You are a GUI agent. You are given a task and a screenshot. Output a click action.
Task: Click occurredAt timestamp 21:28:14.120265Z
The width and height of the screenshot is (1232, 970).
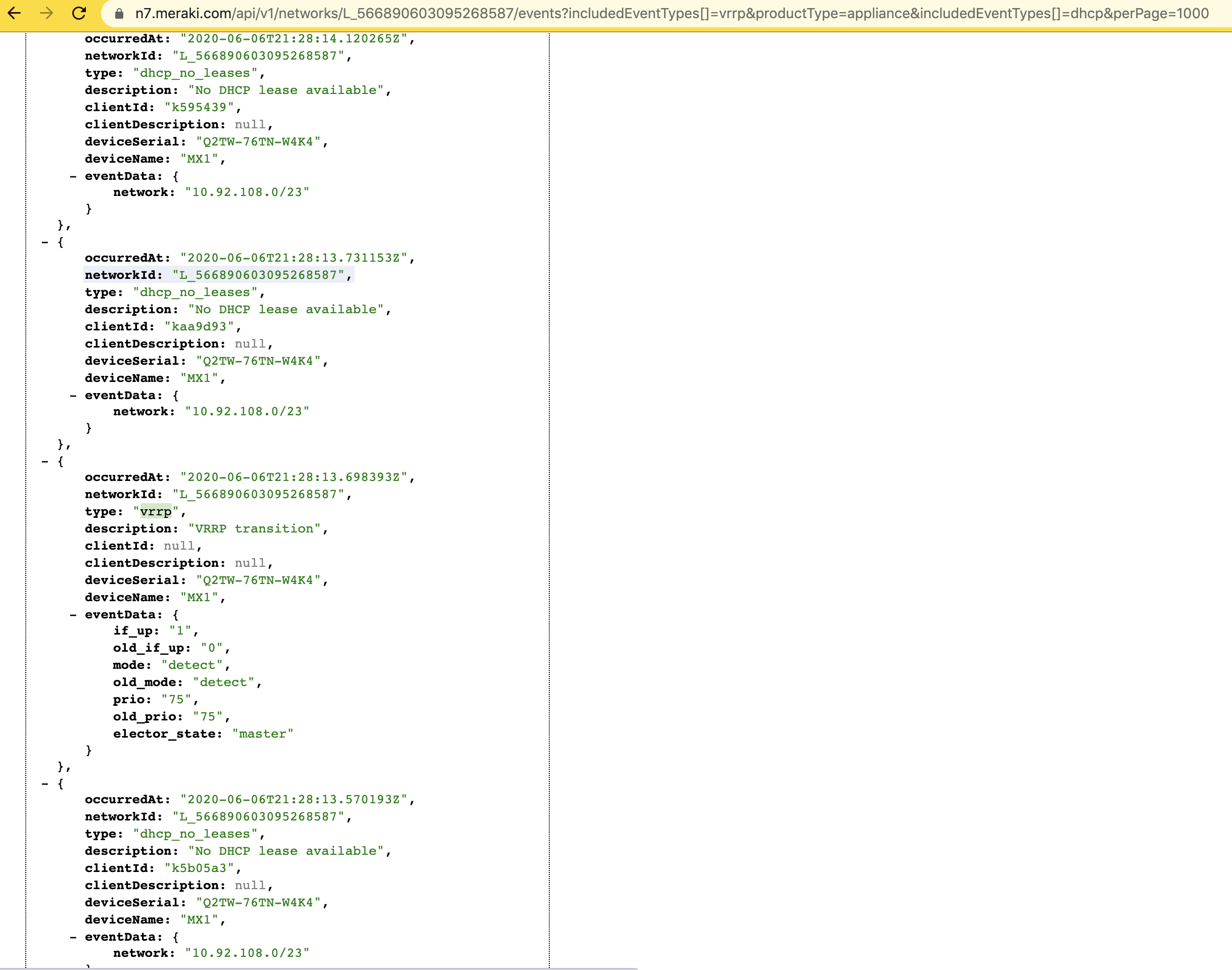[x=294, y=38]
